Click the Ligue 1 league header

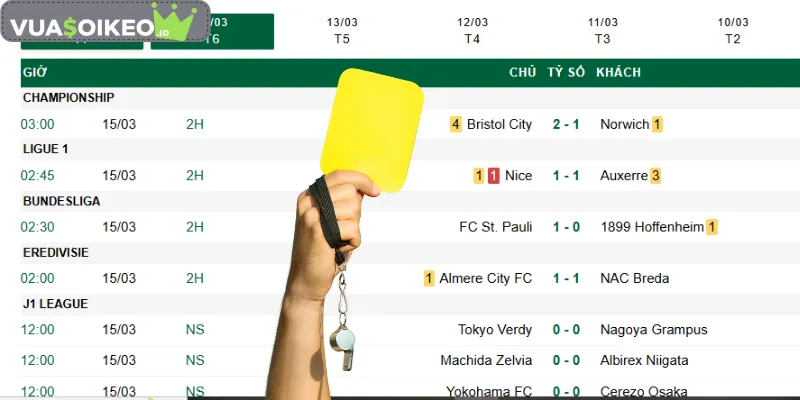(46, 149)
